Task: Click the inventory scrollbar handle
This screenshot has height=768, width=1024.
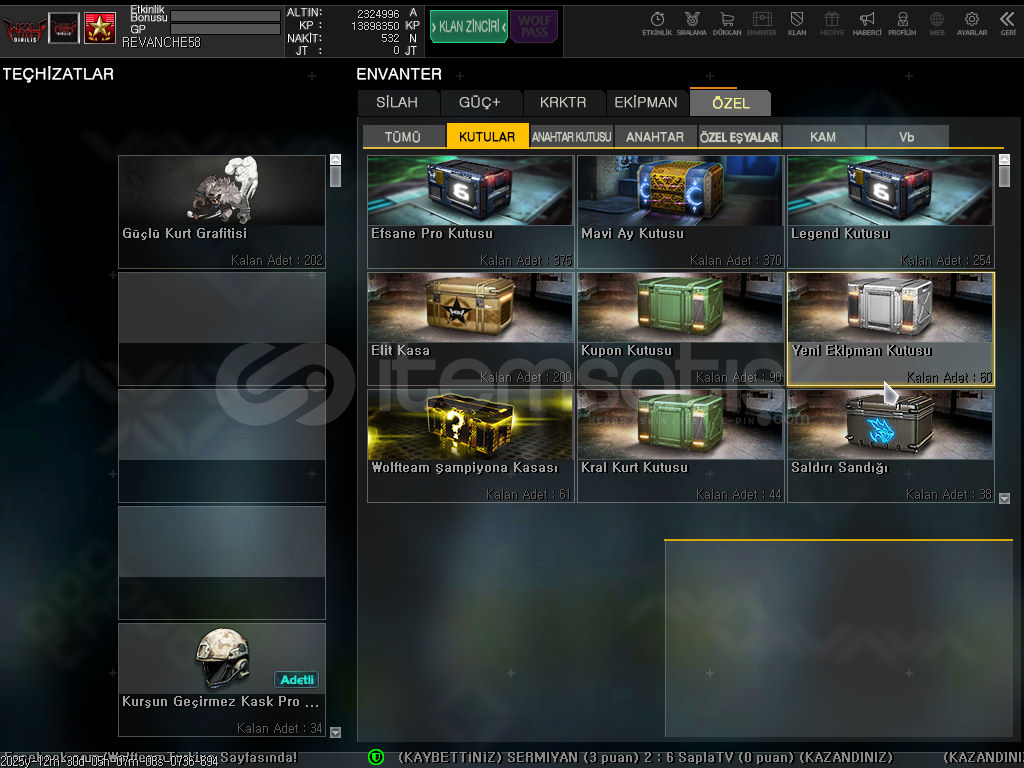Action: [x=1004, y=176]
